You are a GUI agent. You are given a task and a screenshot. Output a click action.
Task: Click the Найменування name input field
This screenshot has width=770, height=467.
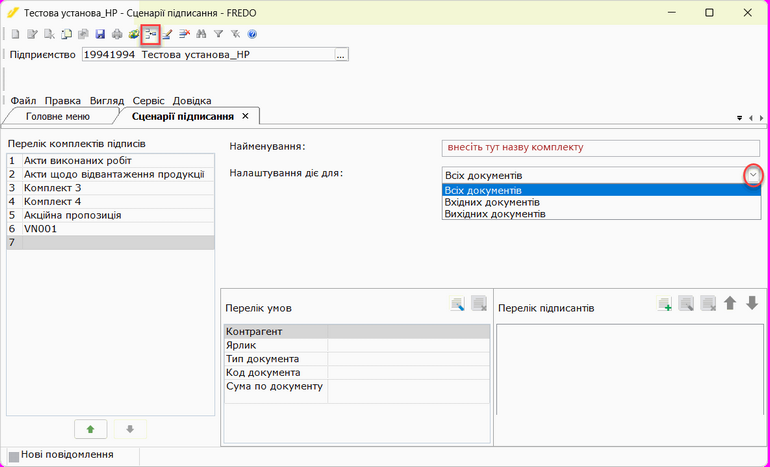point(601,148)
